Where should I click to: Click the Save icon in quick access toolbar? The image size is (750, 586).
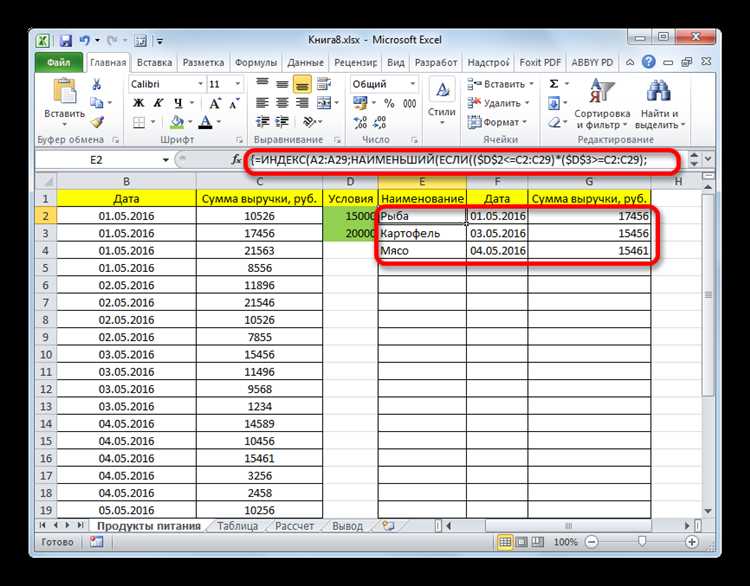pyautogui.click(x=66, y=41)
